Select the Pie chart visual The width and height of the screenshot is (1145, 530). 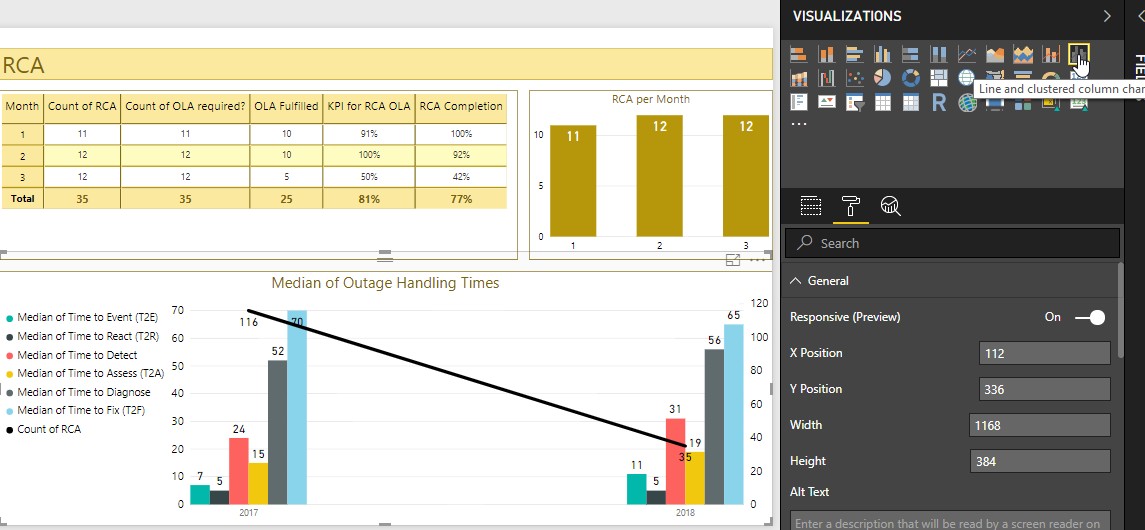(883, 77)
